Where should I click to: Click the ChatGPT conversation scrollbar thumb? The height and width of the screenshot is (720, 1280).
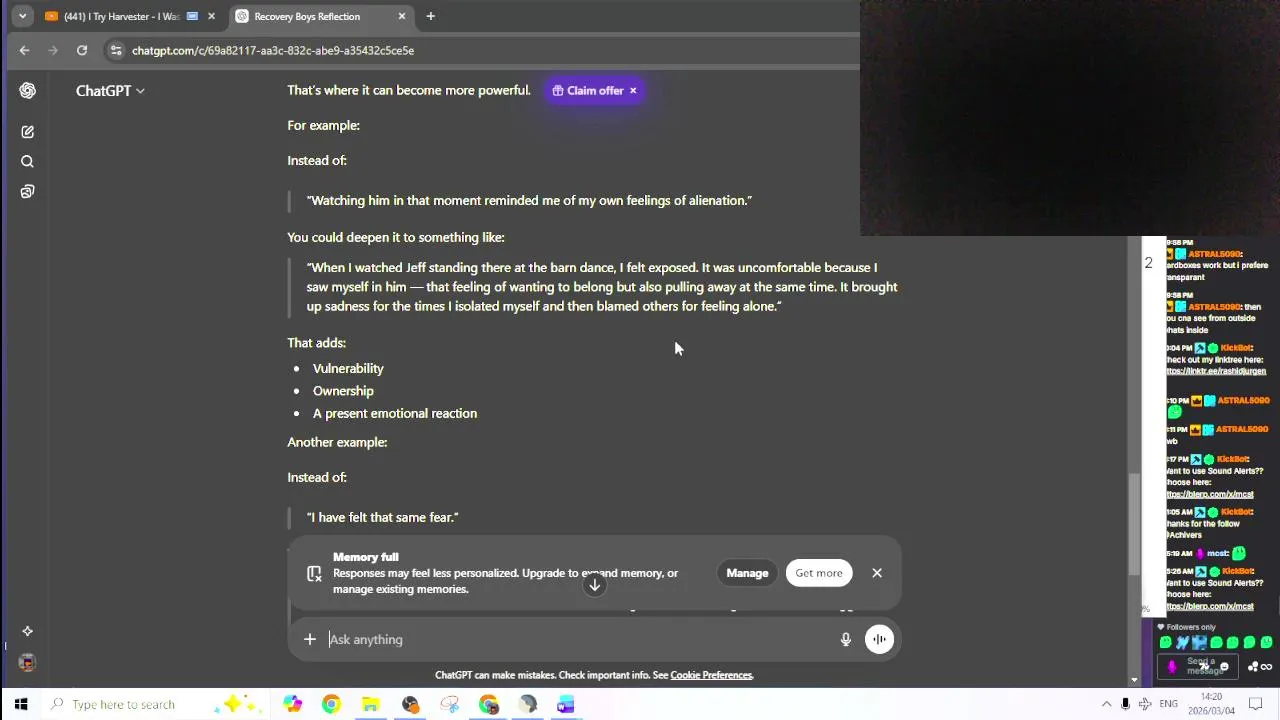click(x=1133, y=525)
